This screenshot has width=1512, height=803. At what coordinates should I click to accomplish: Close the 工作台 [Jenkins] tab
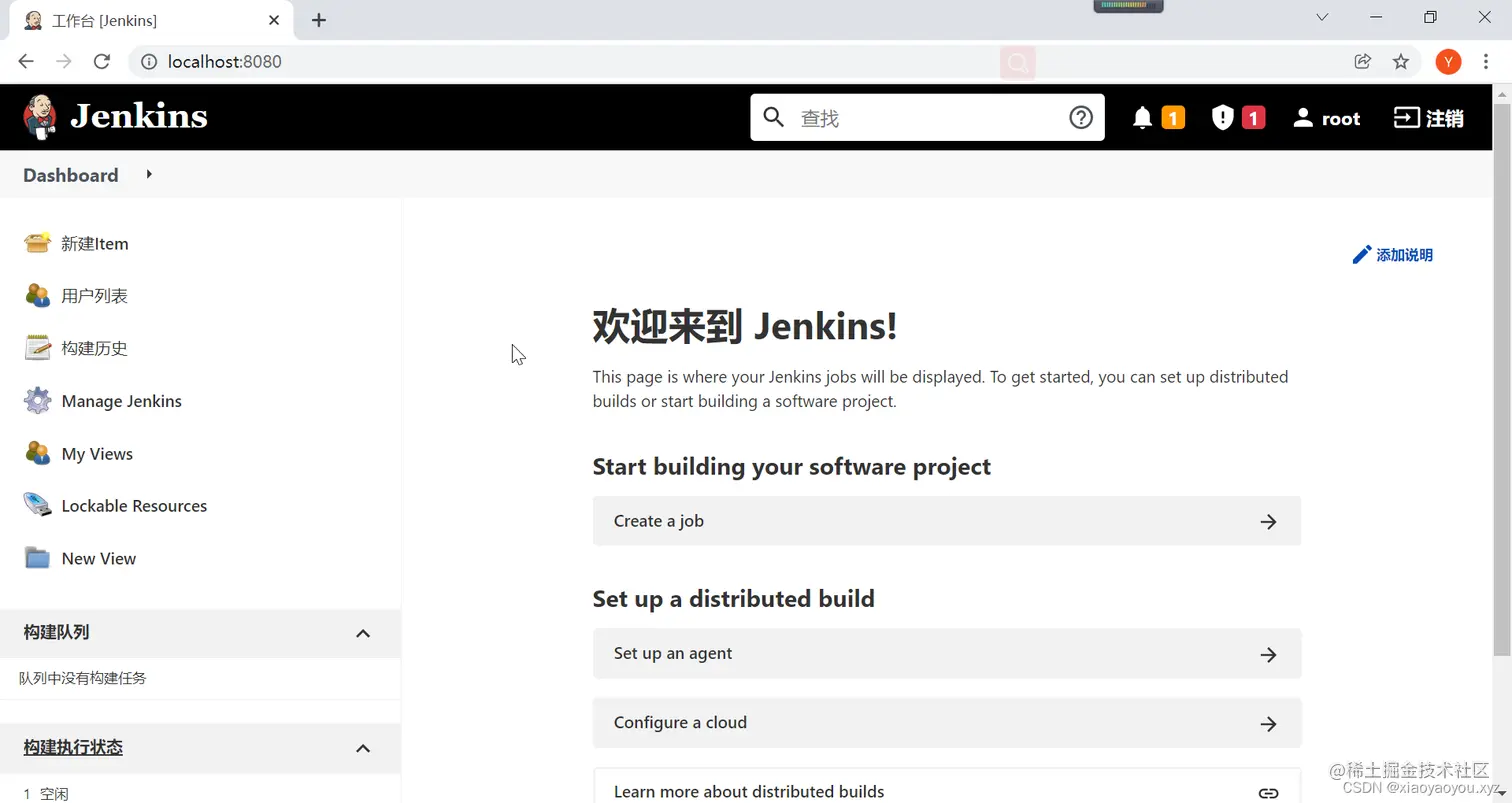tap(274, 20)
